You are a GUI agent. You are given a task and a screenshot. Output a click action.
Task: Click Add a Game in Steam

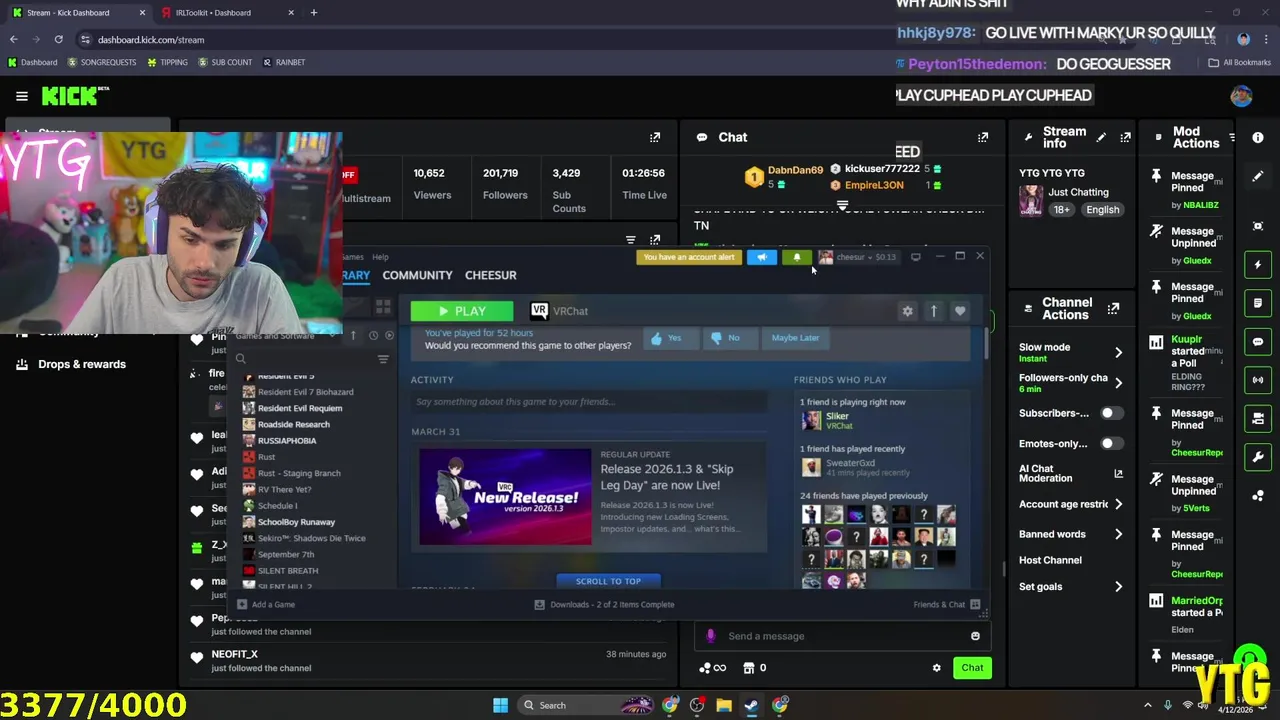(x=266, y=604)
